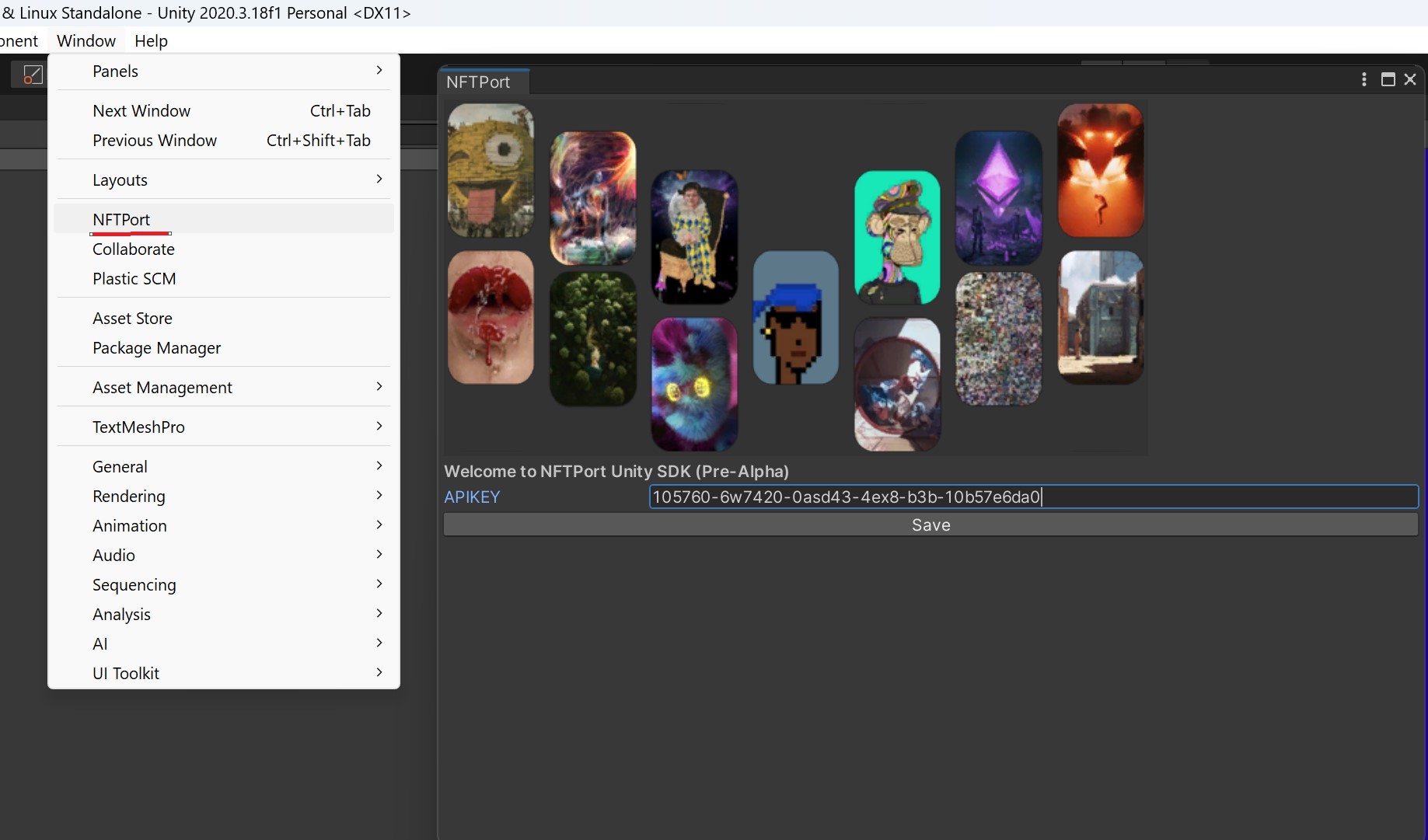Expand the UI Toolkit submenu
The height and width of the screenshot is (840, 1428).
[x=224, y=673]
